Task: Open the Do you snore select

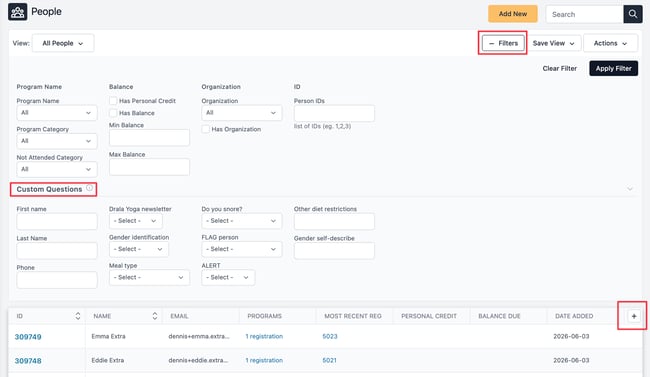Action: [x=242, y=221]
